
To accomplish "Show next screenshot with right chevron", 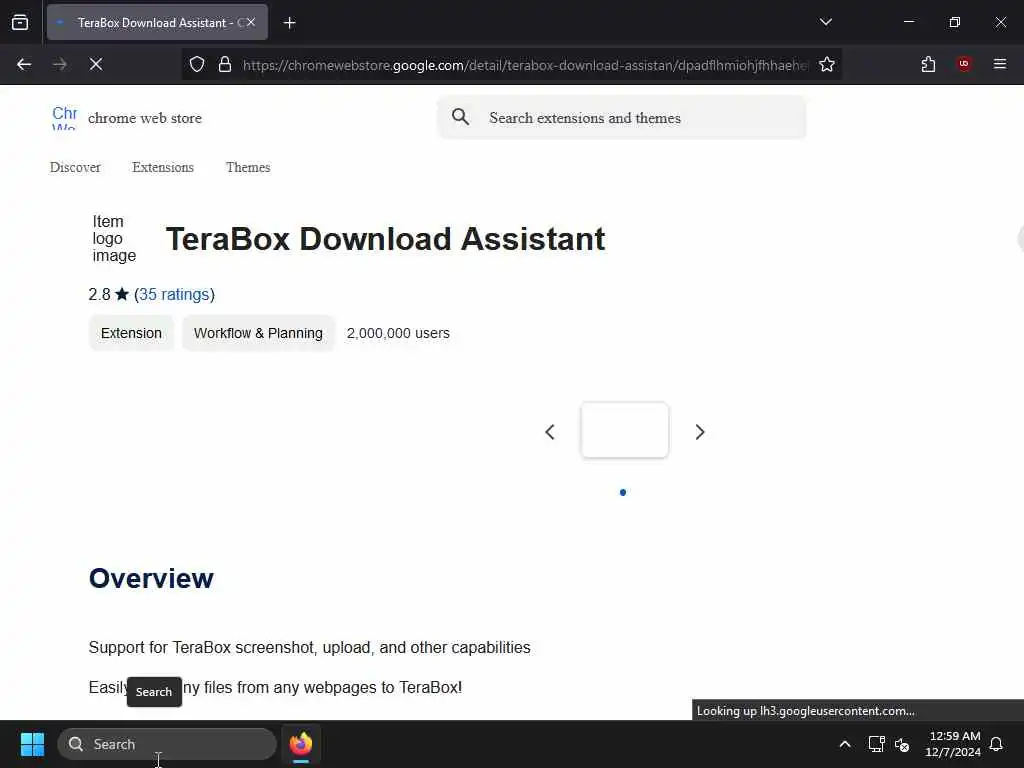I will [x=699, y=432].
